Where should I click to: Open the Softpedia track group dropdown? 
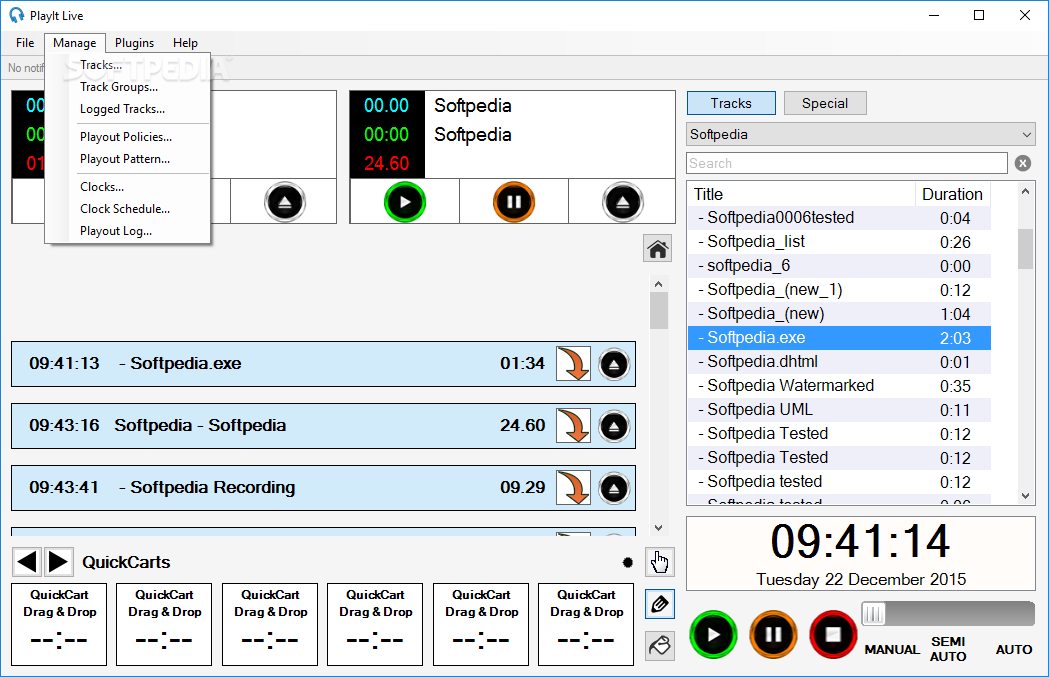pyautogui.click(x=860, y=134)
